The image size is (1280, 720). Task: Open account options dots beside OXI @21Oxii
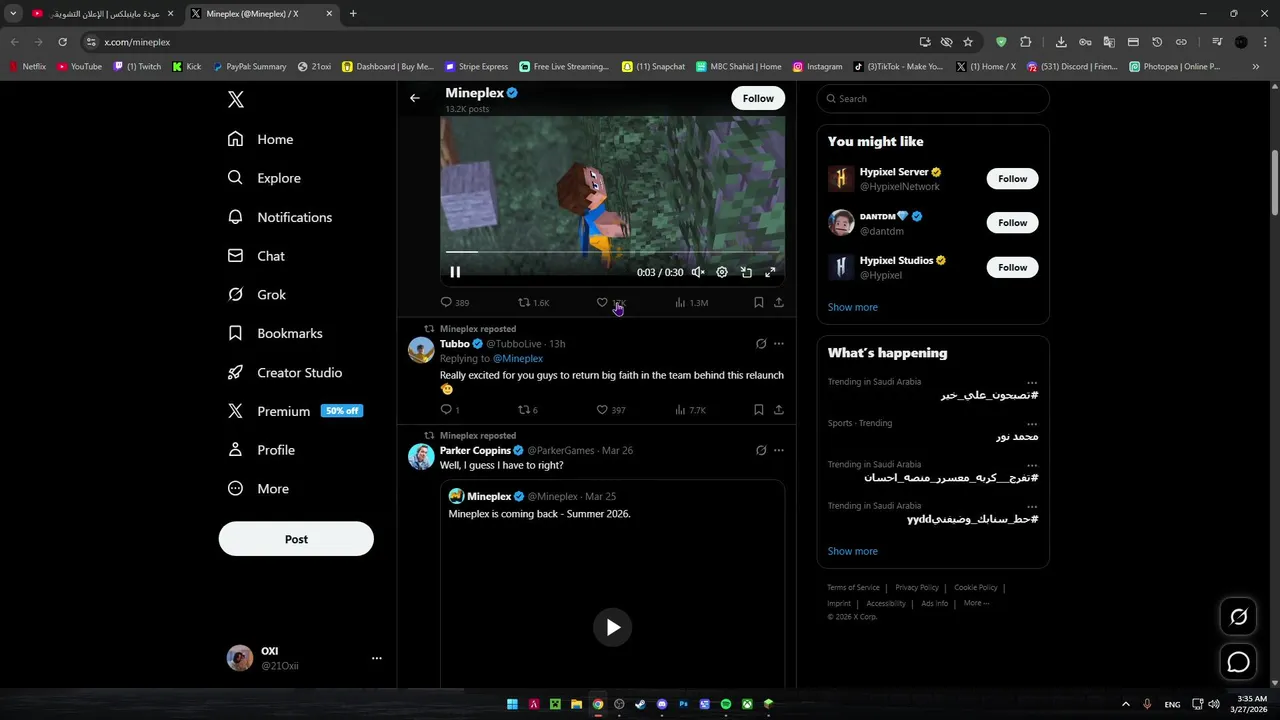[x=377, y=658]
